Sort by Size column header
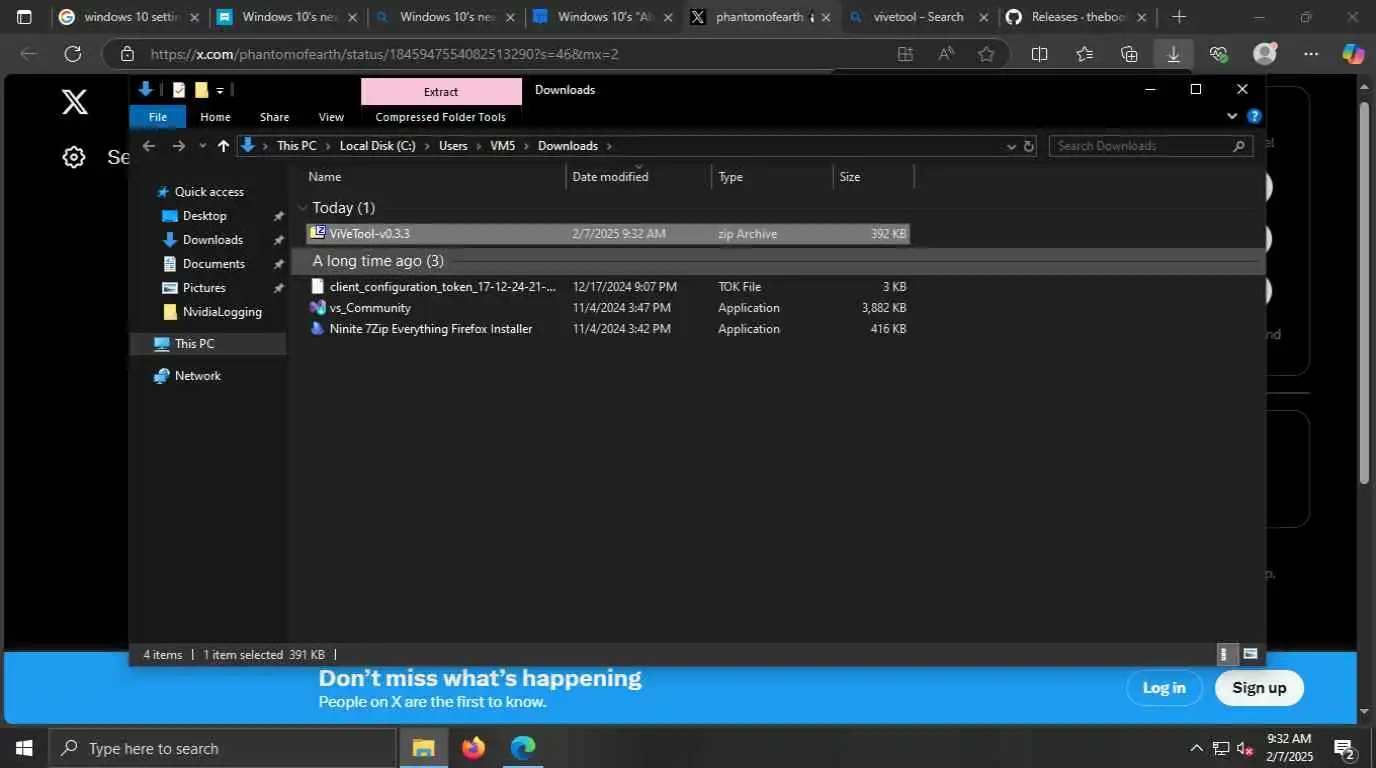 (874, 177)
